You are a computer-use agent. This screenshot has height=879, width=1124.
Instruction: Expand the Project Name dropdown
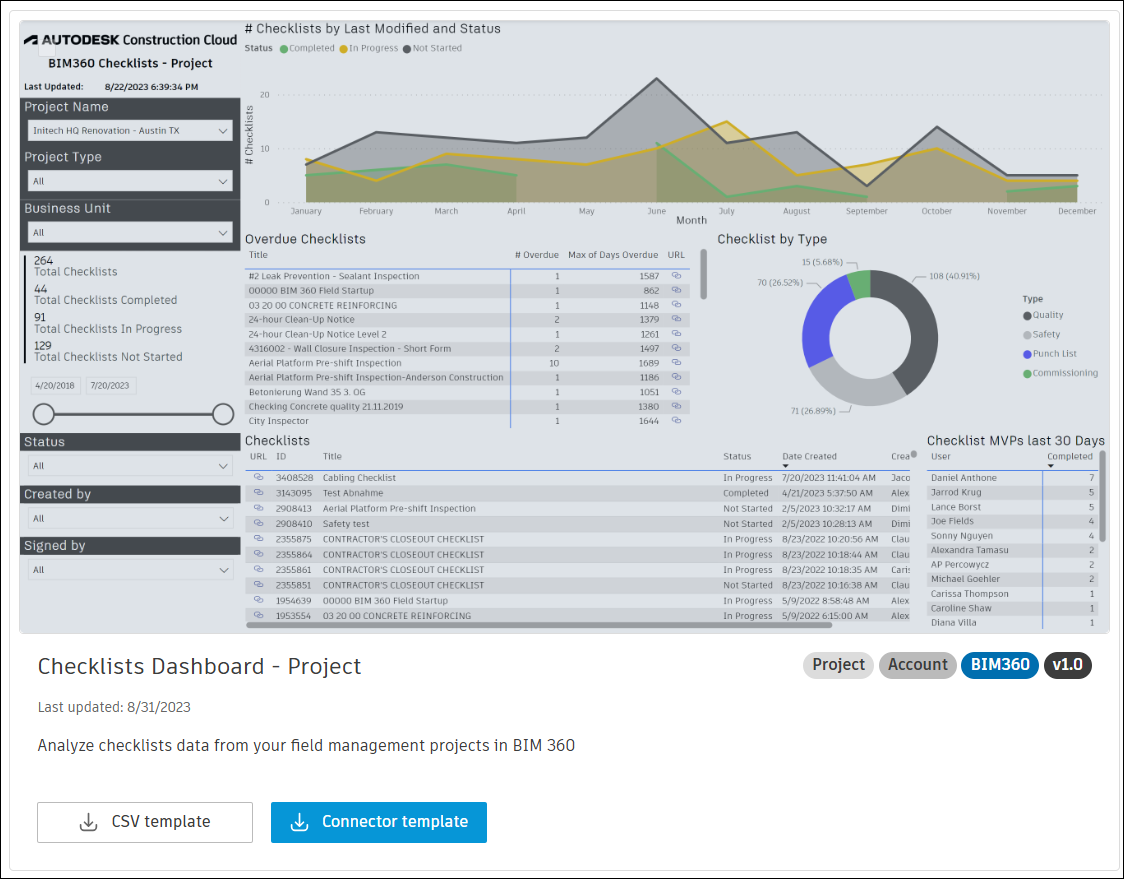click(130, 130)
